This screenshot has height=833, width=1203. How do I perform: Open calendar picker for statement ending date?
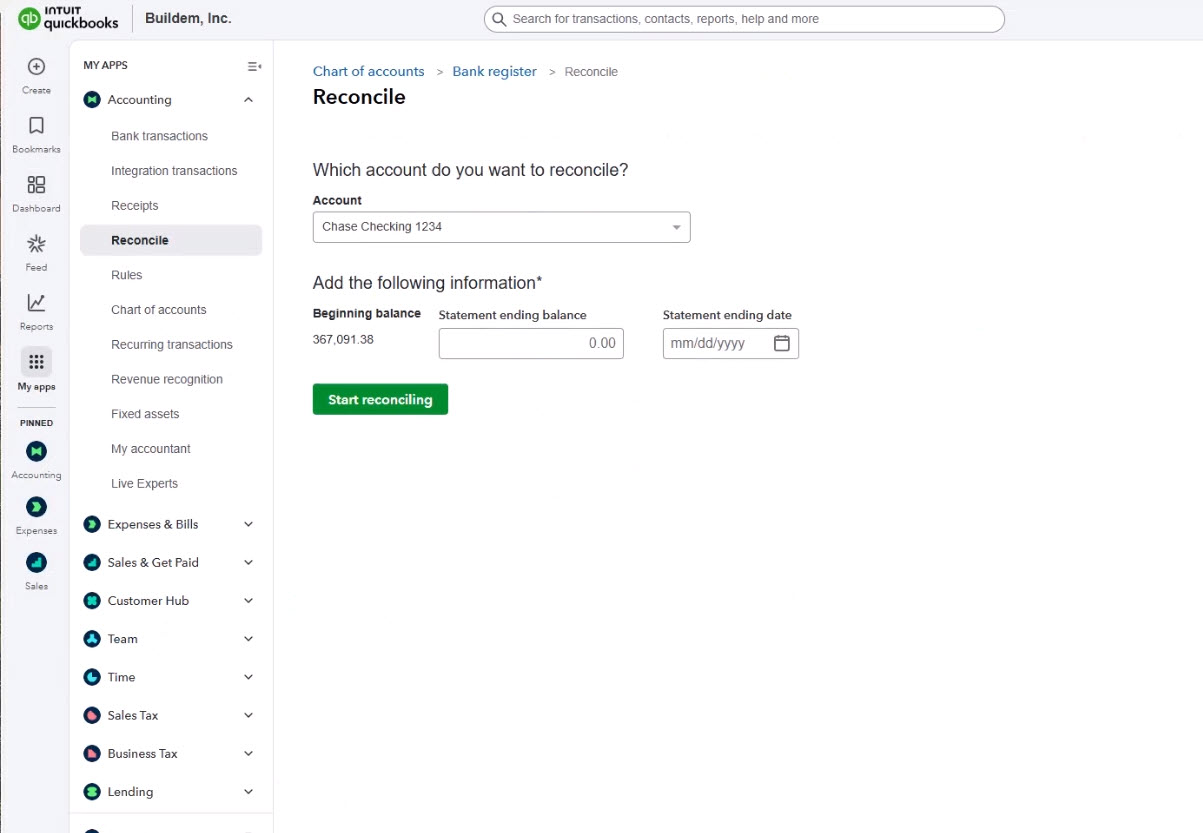[x=782, y=343]
